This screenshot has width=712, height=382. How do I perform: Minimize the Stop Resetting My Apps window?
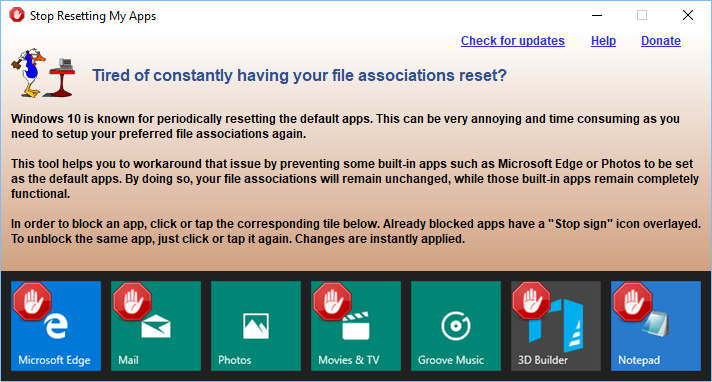tap(597, 15)
